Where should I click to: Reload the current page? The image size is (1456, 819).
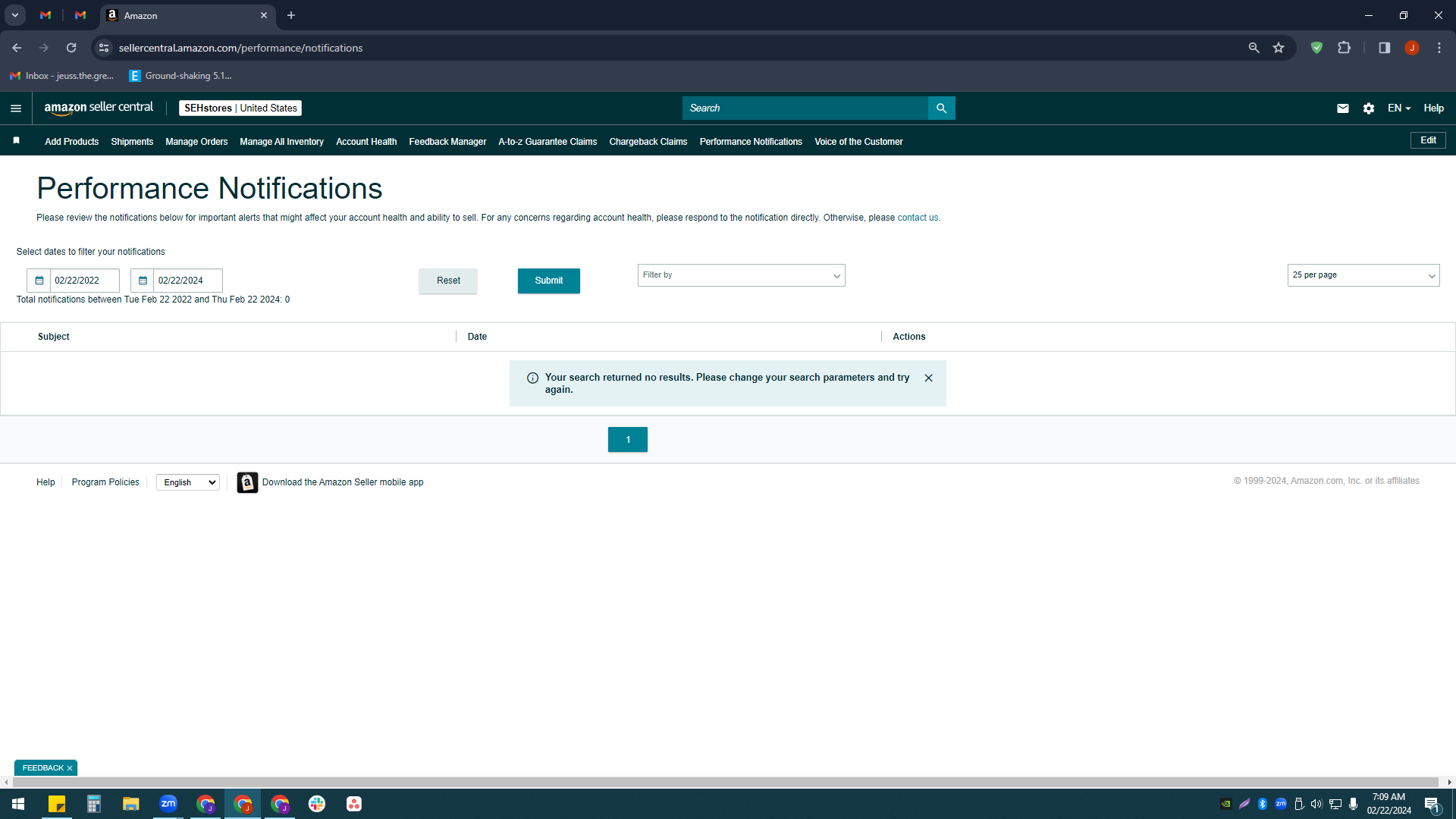click(x=71, y=48)
